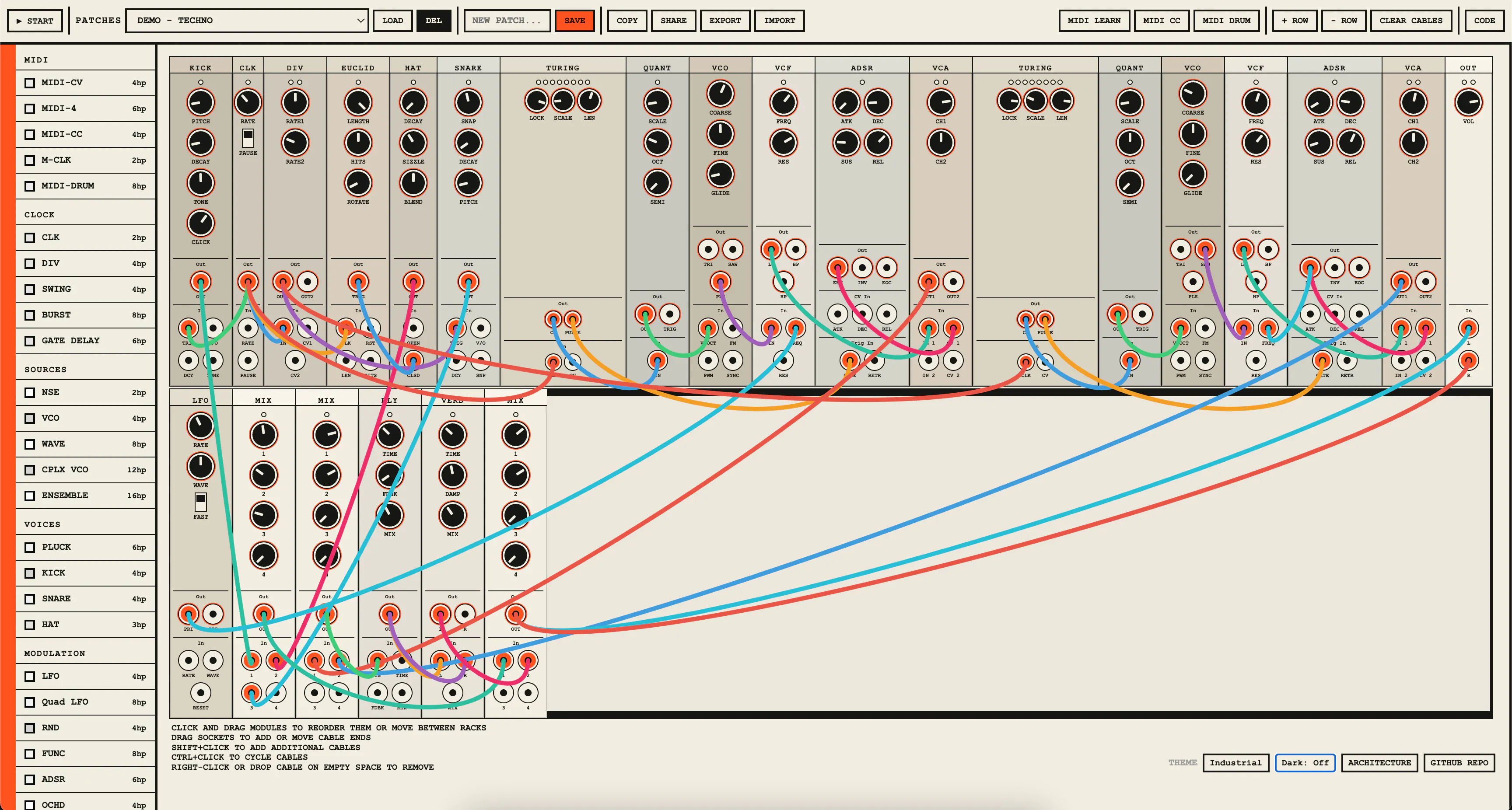
Task: Click the first VCA module CH2 knob
Action: click(941, 143)
